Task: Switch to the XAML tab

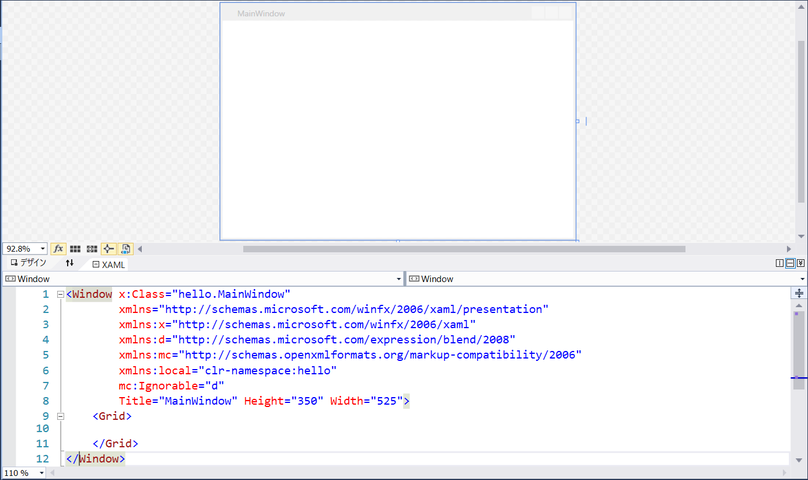Action: tap(109, 264)
